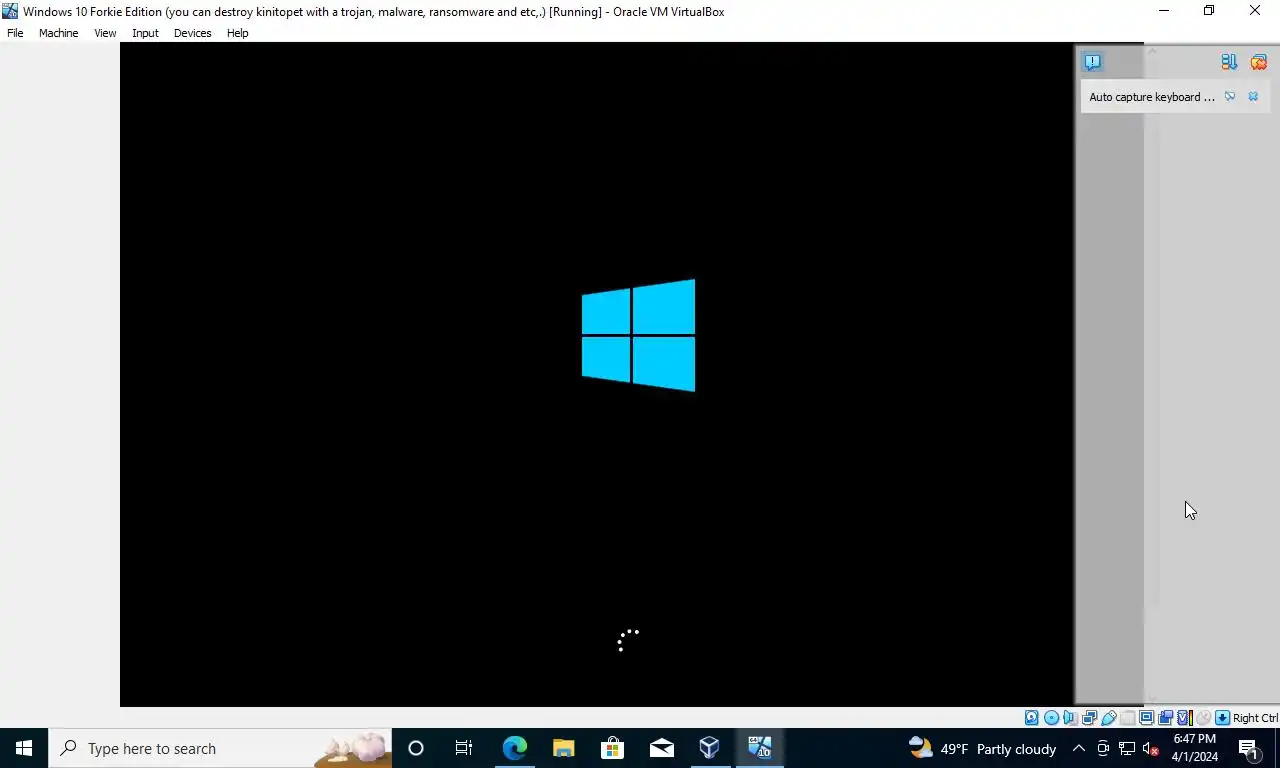
Task: Click the CPU virtualization status icon
Action: click(1184, 718)
